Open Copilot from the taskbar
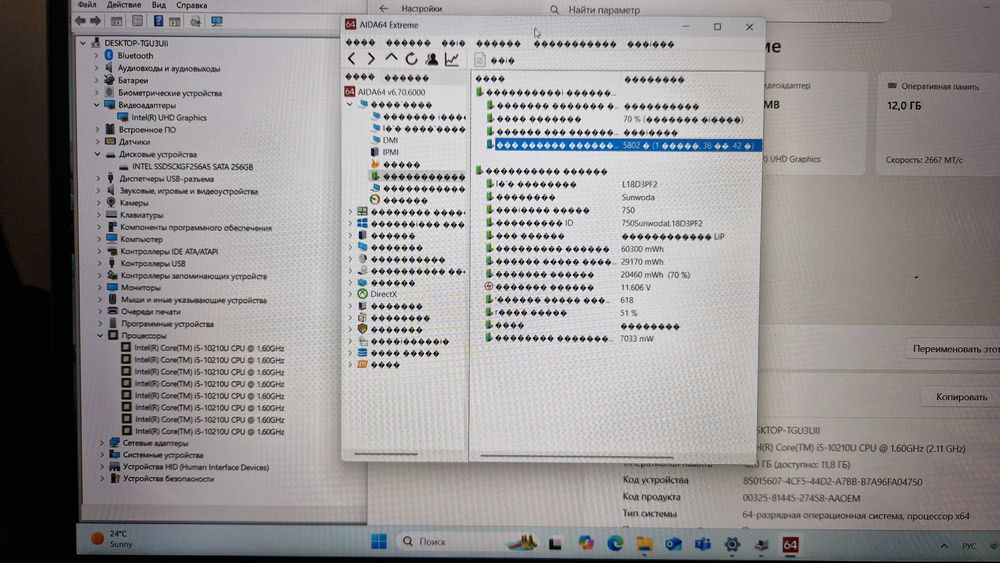 click(585, 543)
